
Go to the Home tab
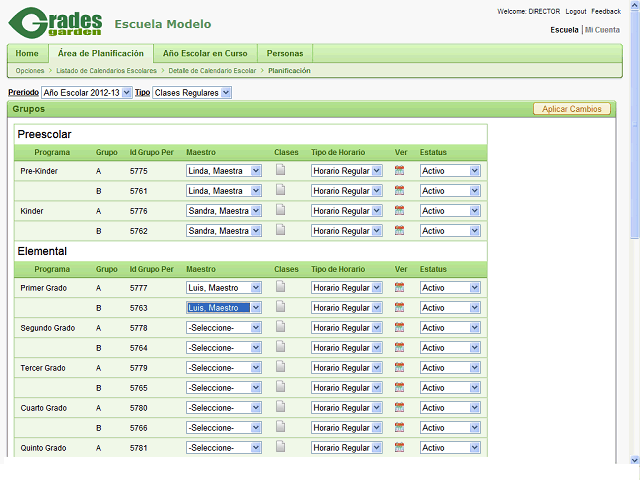[27, 53]
